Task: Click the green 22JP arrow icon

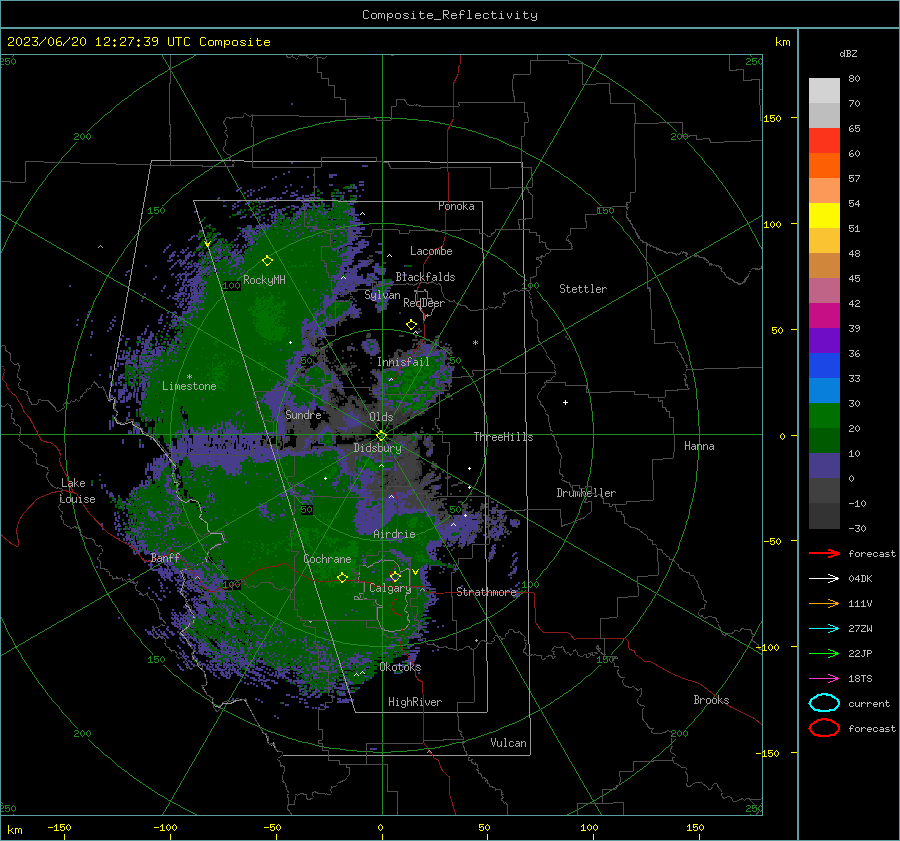Action: [824, 653]
